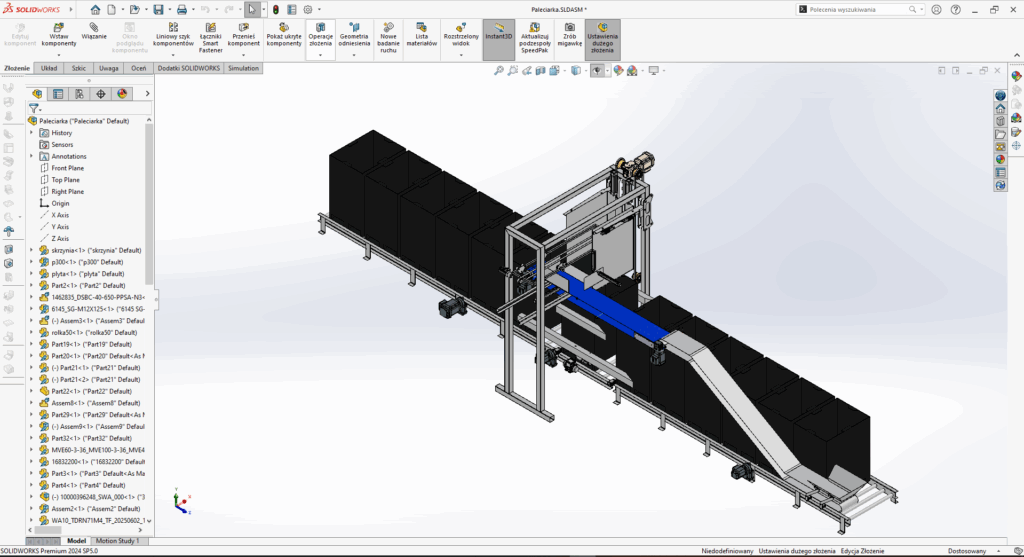Toggle hide/show items eye in view toolbar
Image resolution: width=1024 pixels, height=557 pixels.
point(597,71)
